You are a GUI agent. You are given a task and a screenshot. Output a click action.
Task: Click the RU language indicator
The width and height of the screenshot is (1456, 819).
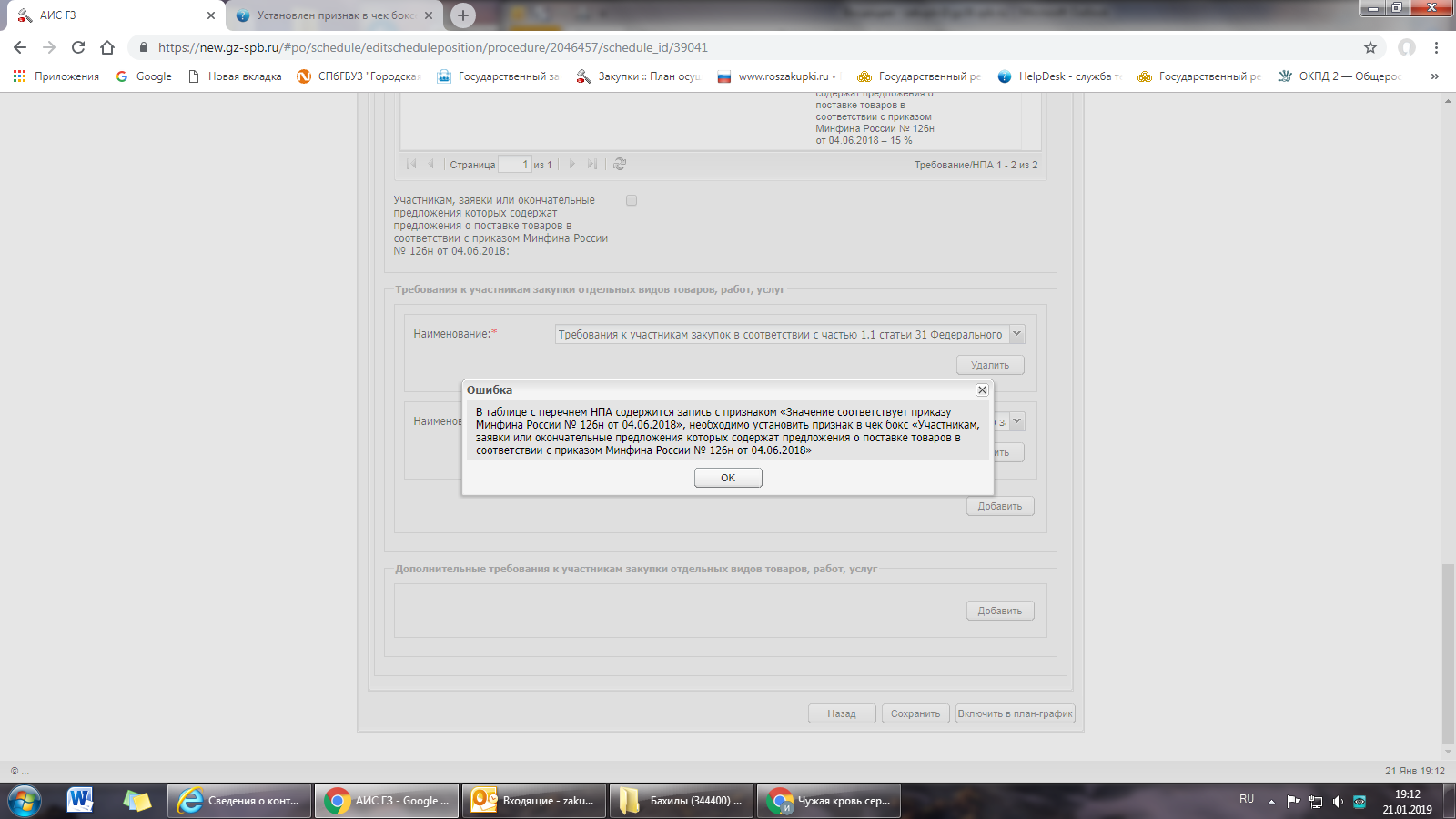point(1247,799)
